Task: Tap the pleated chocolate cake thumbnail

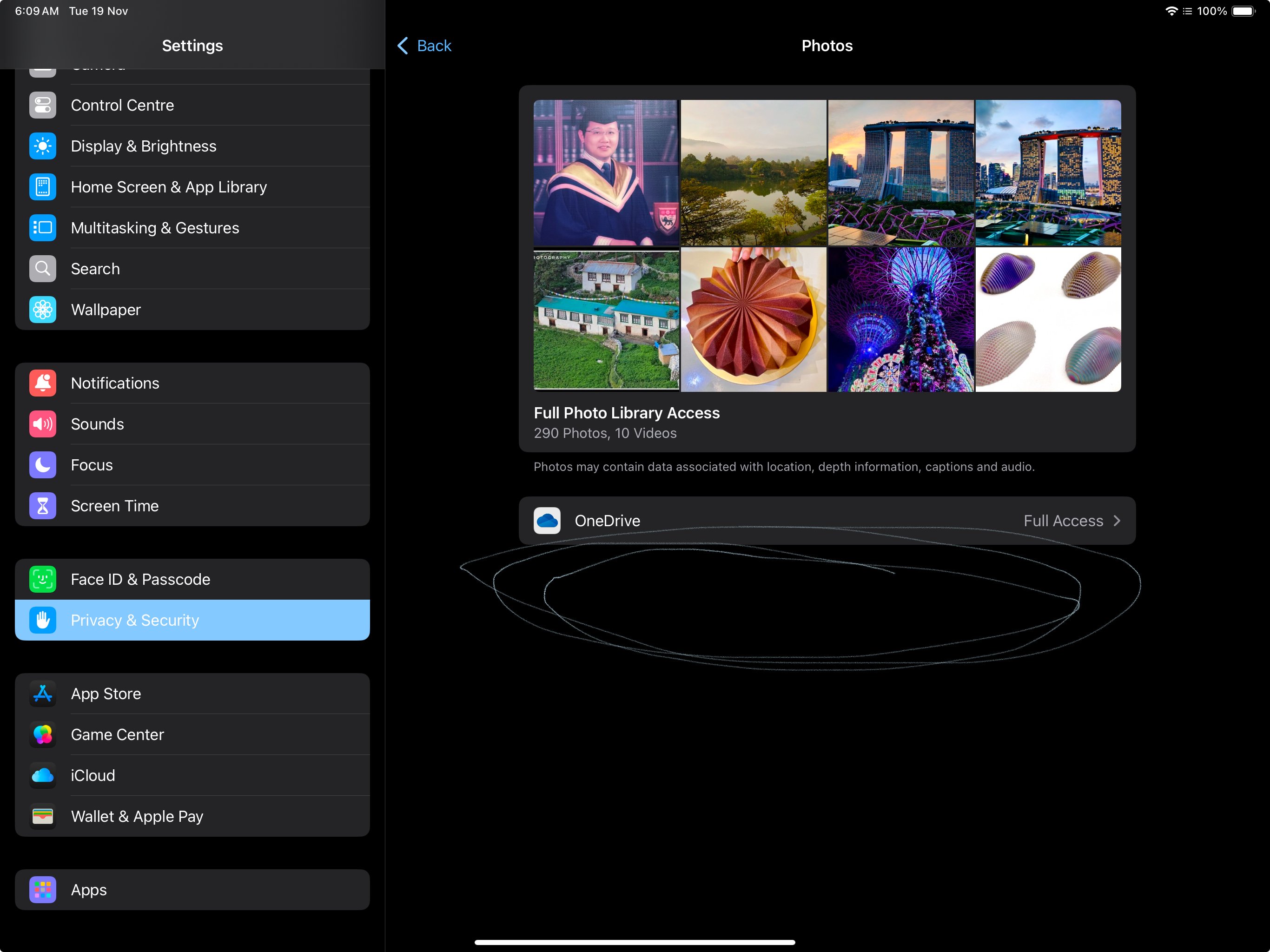Action: click(753, 320)
